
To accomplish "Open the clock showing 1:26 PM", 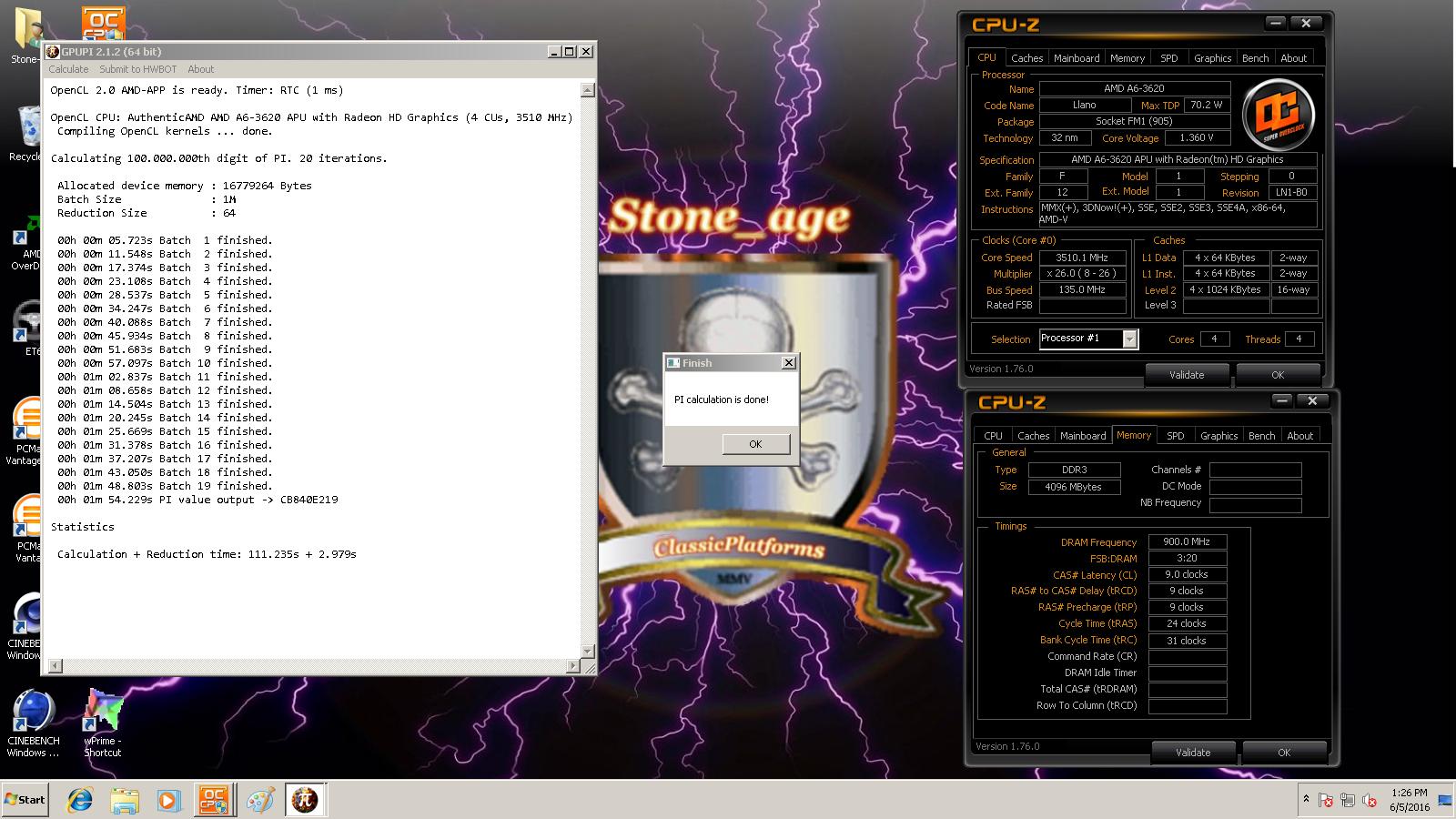I will (x=1409, y=800).
